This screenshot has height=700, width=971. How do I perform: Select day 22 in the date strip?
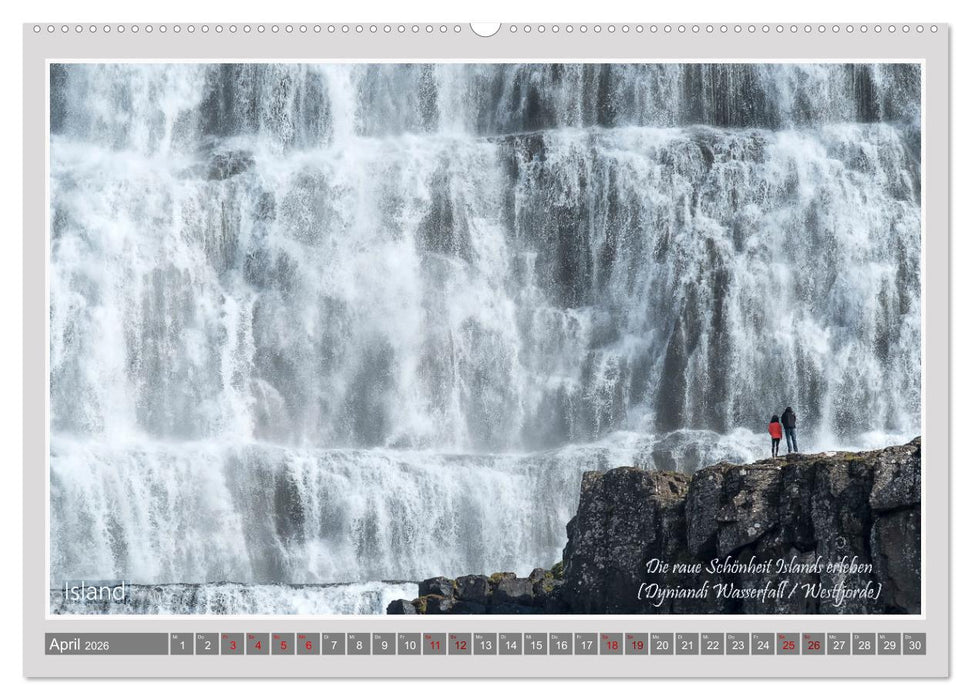click(x=712, y=645)
